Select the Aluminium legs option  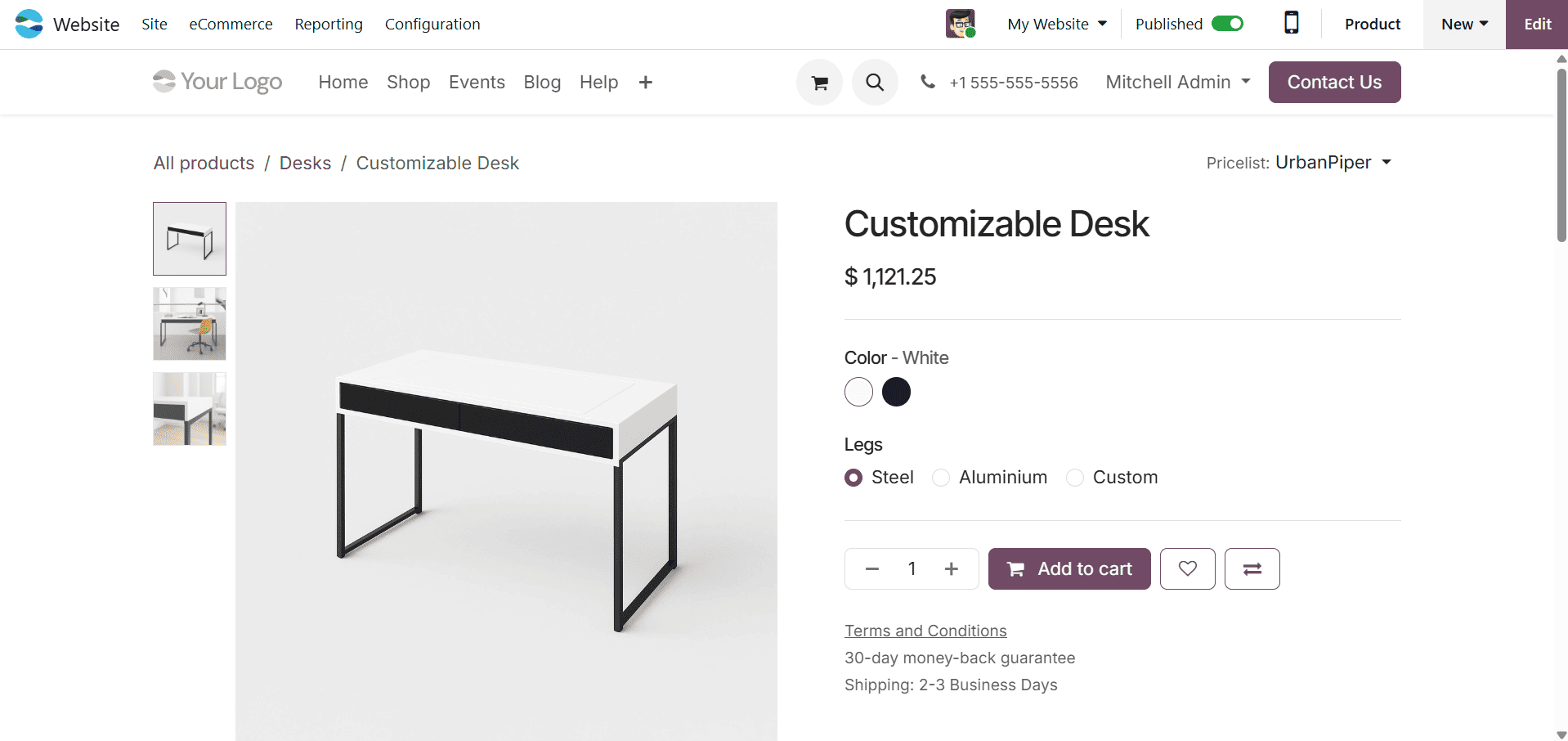click(x=941, y=478)
